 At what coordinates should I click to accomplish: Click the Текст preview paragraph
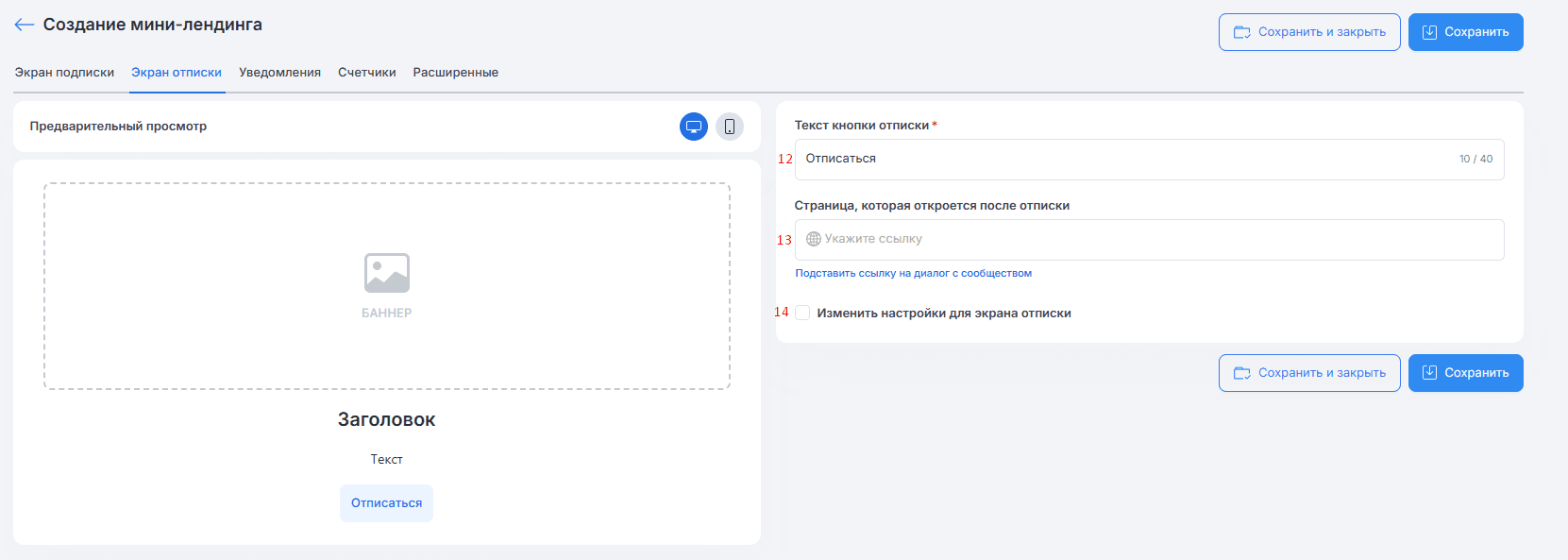[x=387, y=459]
